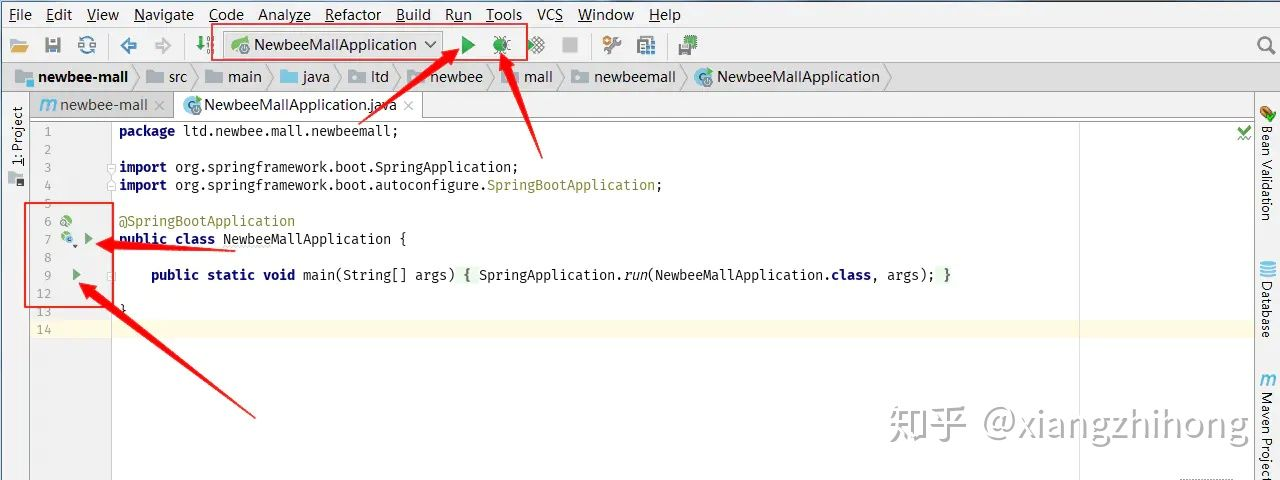
Task: Navigate forward with the right arrow icon
Action: click(x=162, y=45)
